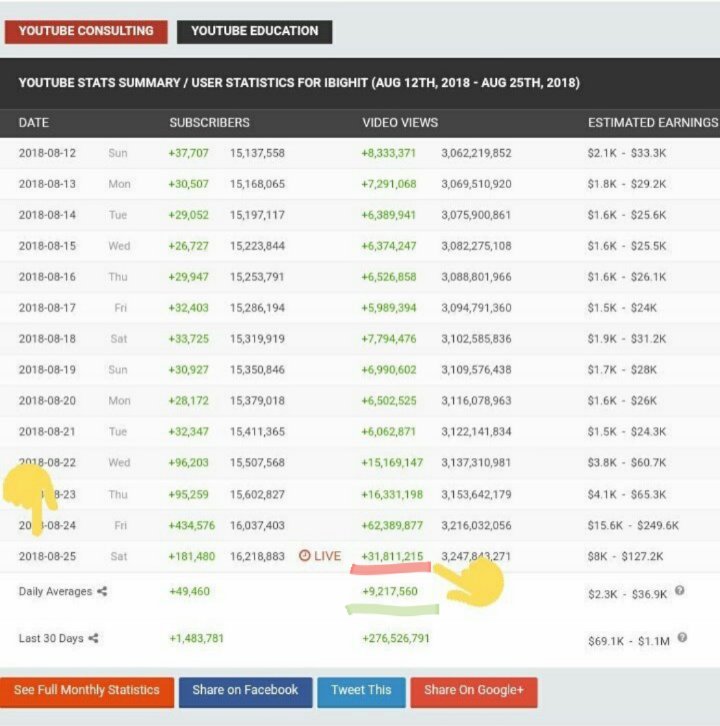Viewport: 720px width, 726px height.
Task: Click total views 3,062,219,852
Action: point(476,153)
